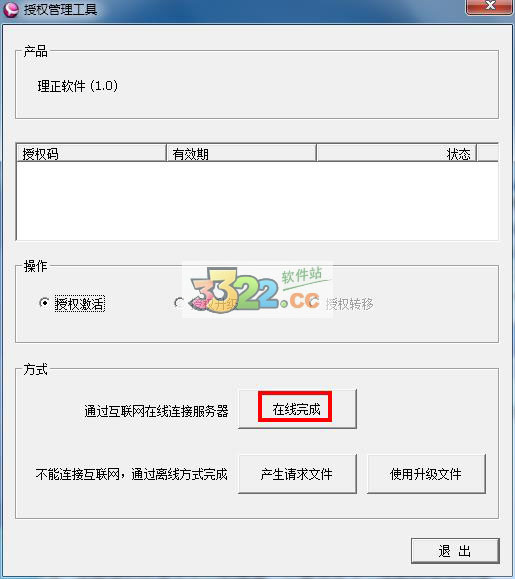515x579 pixels.
Task: Click the 3322.cc watermark logo
Action: click(258, 290)
